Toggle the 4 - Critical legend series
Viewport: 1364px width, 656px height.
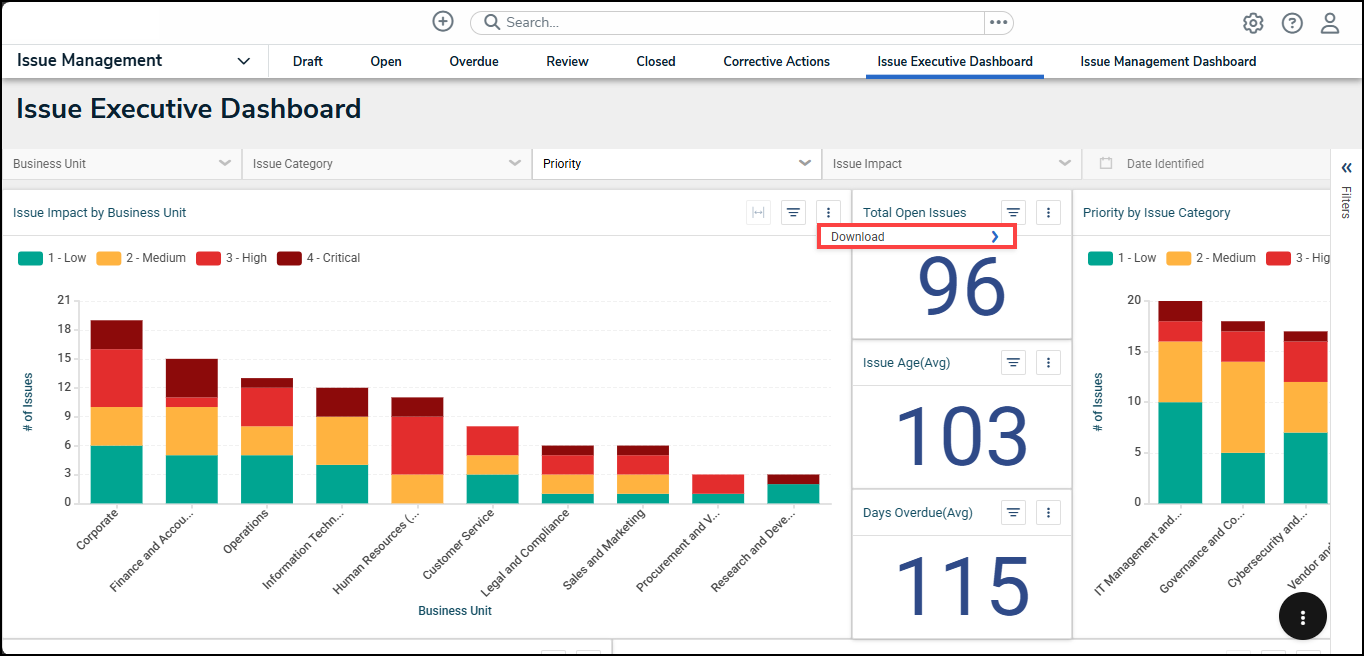(x=319, y=258)
